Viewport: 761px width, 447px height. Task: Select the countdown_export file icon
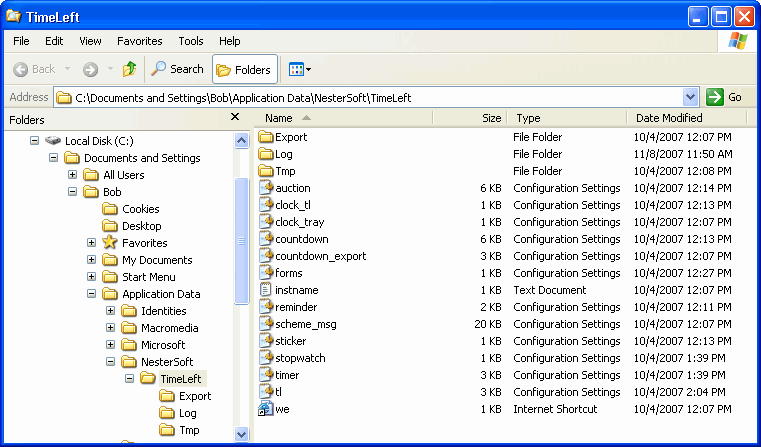click(265, 256)
